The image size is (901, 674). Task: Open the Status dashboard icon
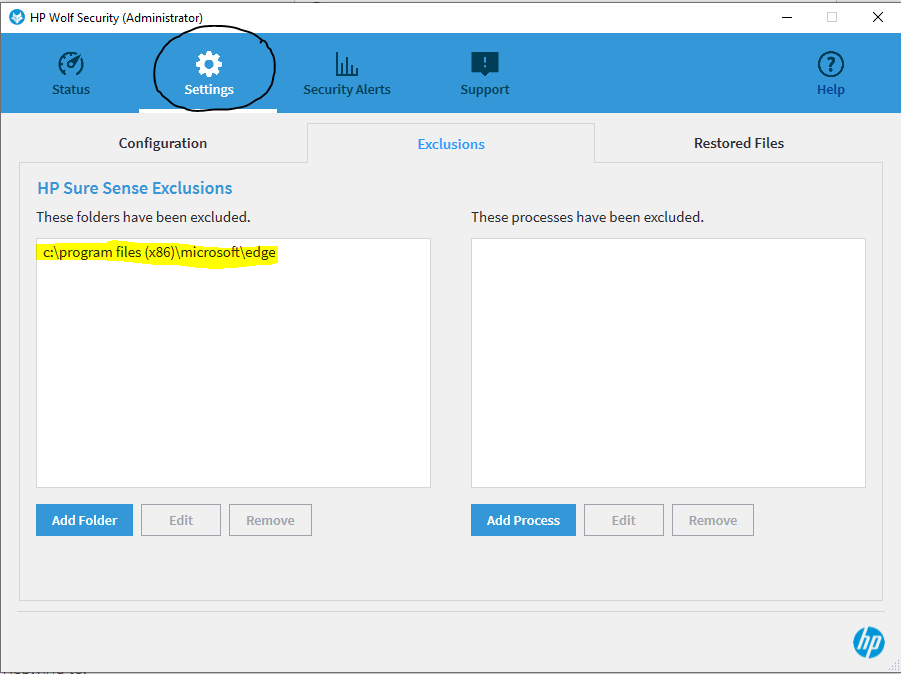click(70, 63)
